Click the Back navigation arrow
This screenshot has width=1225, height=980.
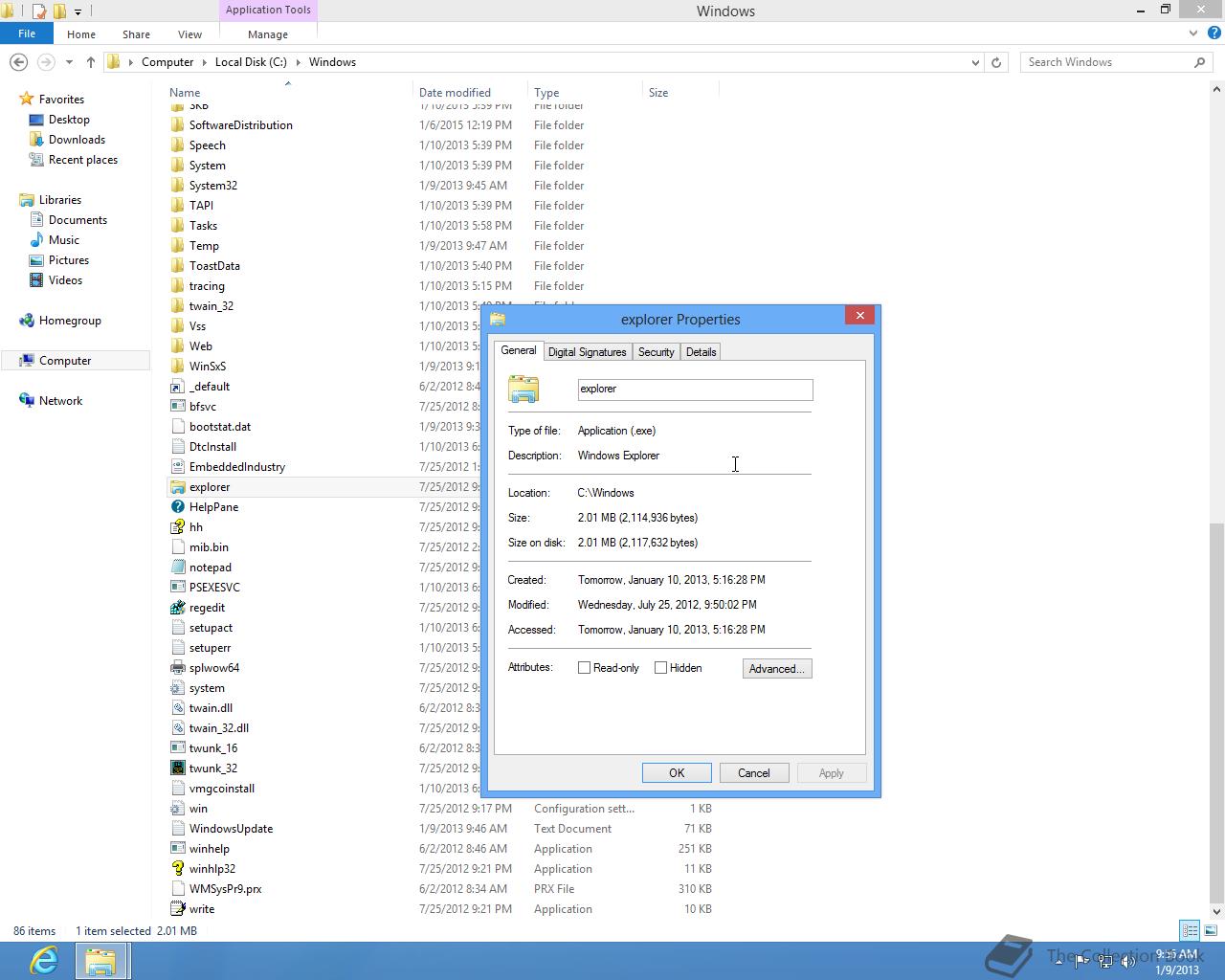click(18, 62)
